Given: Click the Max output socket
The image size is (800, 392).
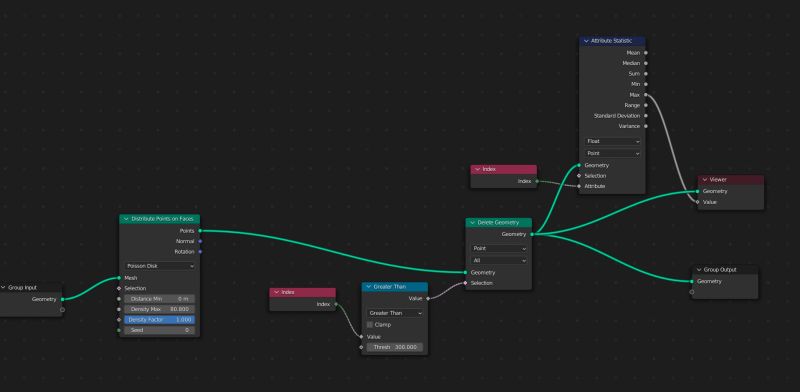Looking at the screenshot, I should click(646, 95).
